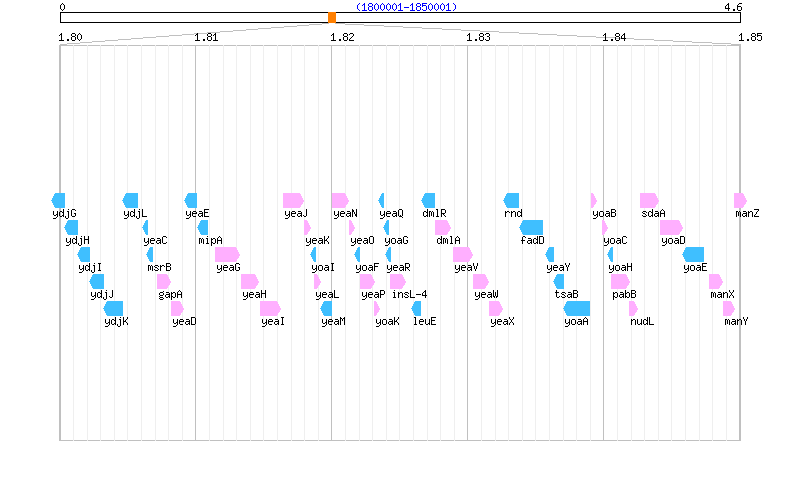The image size is (800, 500).
Task: Click the tsaB gene text label
Action: (566, 294)
